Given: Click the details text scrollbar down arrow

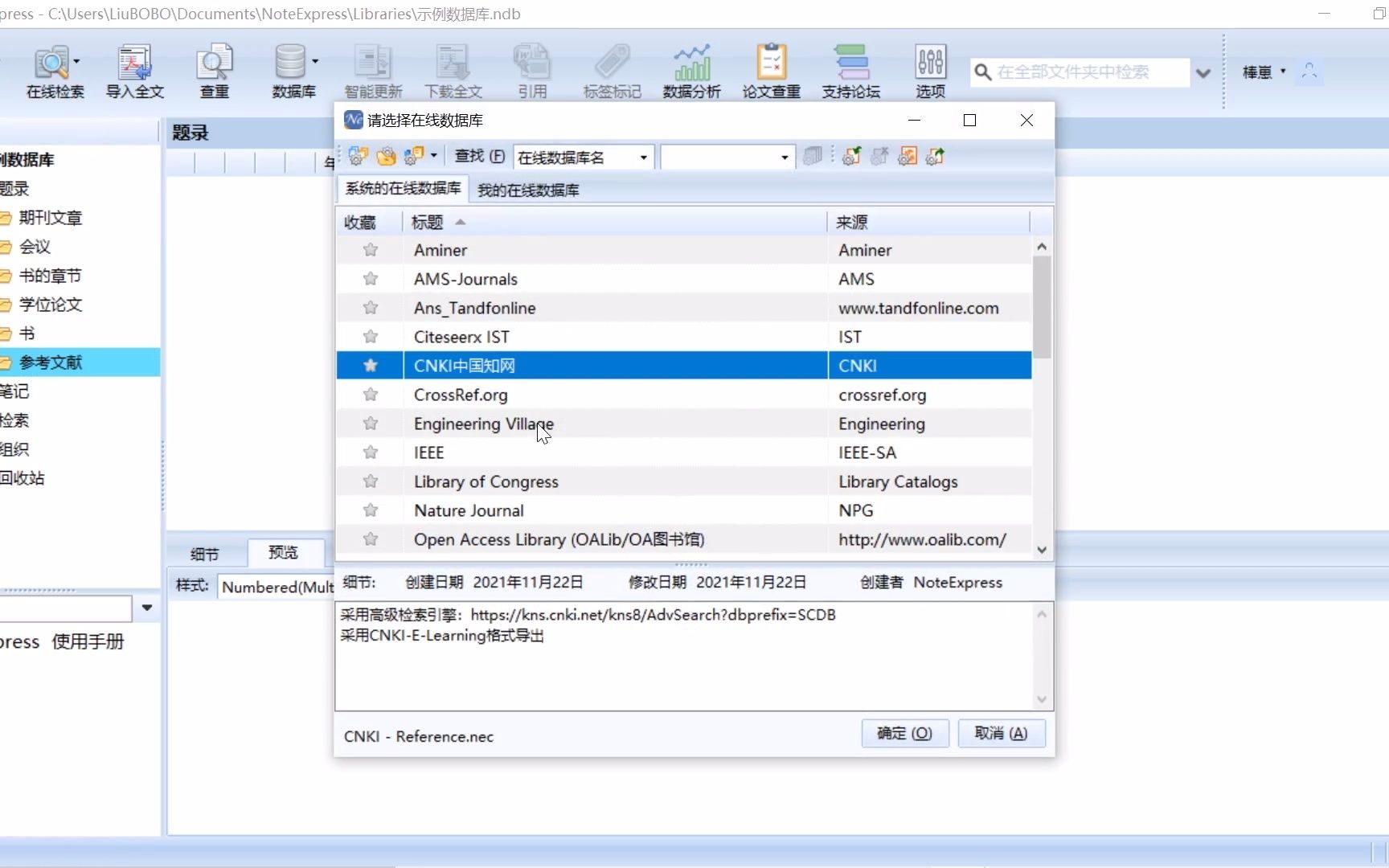Looking at the screenshot, I should coord(1042,699).
